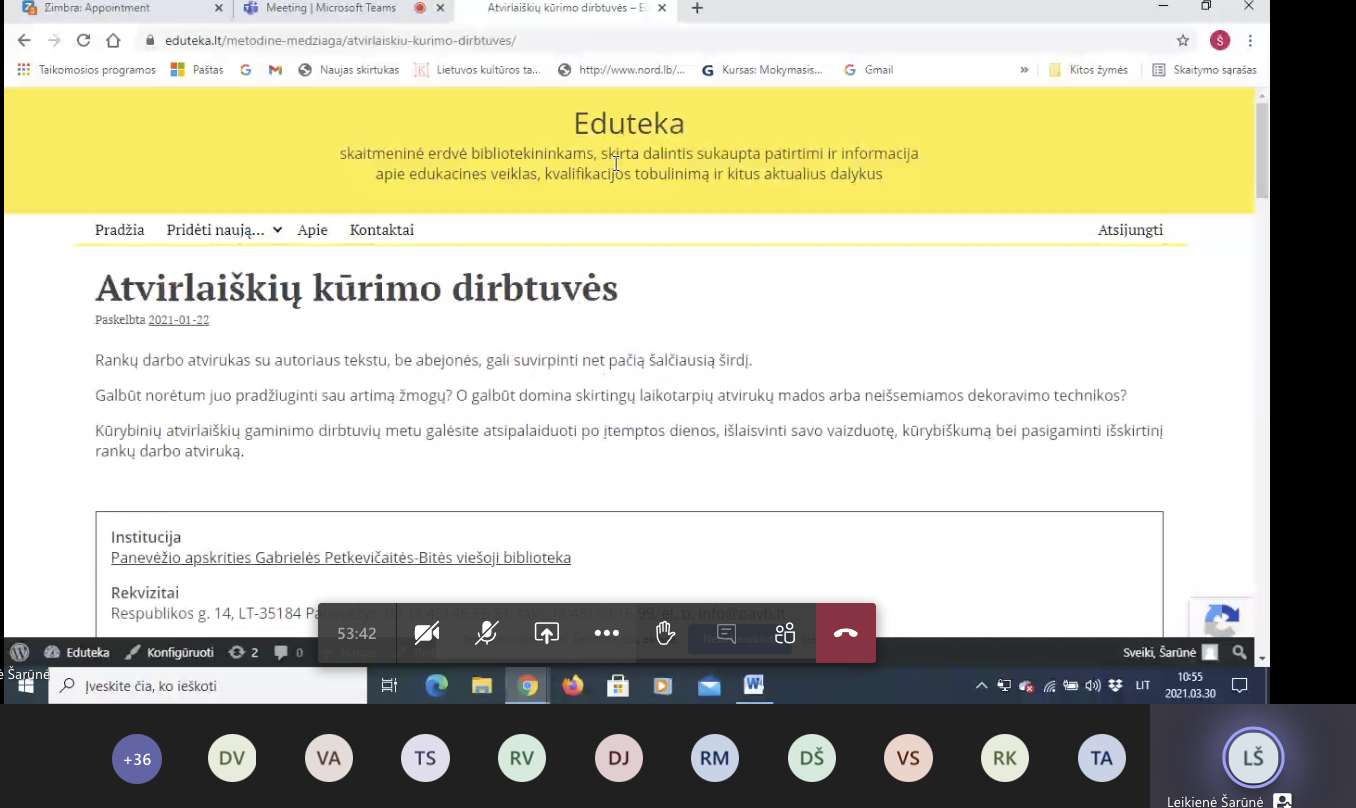The image size is (1356, 808).
Task: Open Sveiki, Šarūnė account menu
Action: [1170, 652]
